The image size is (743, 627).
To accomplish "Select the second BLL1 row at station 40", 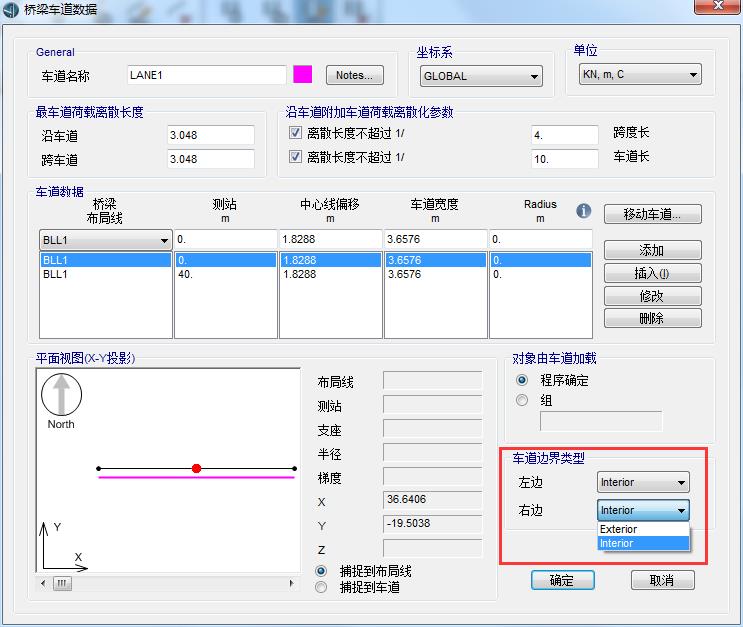I will pos(105,274).
